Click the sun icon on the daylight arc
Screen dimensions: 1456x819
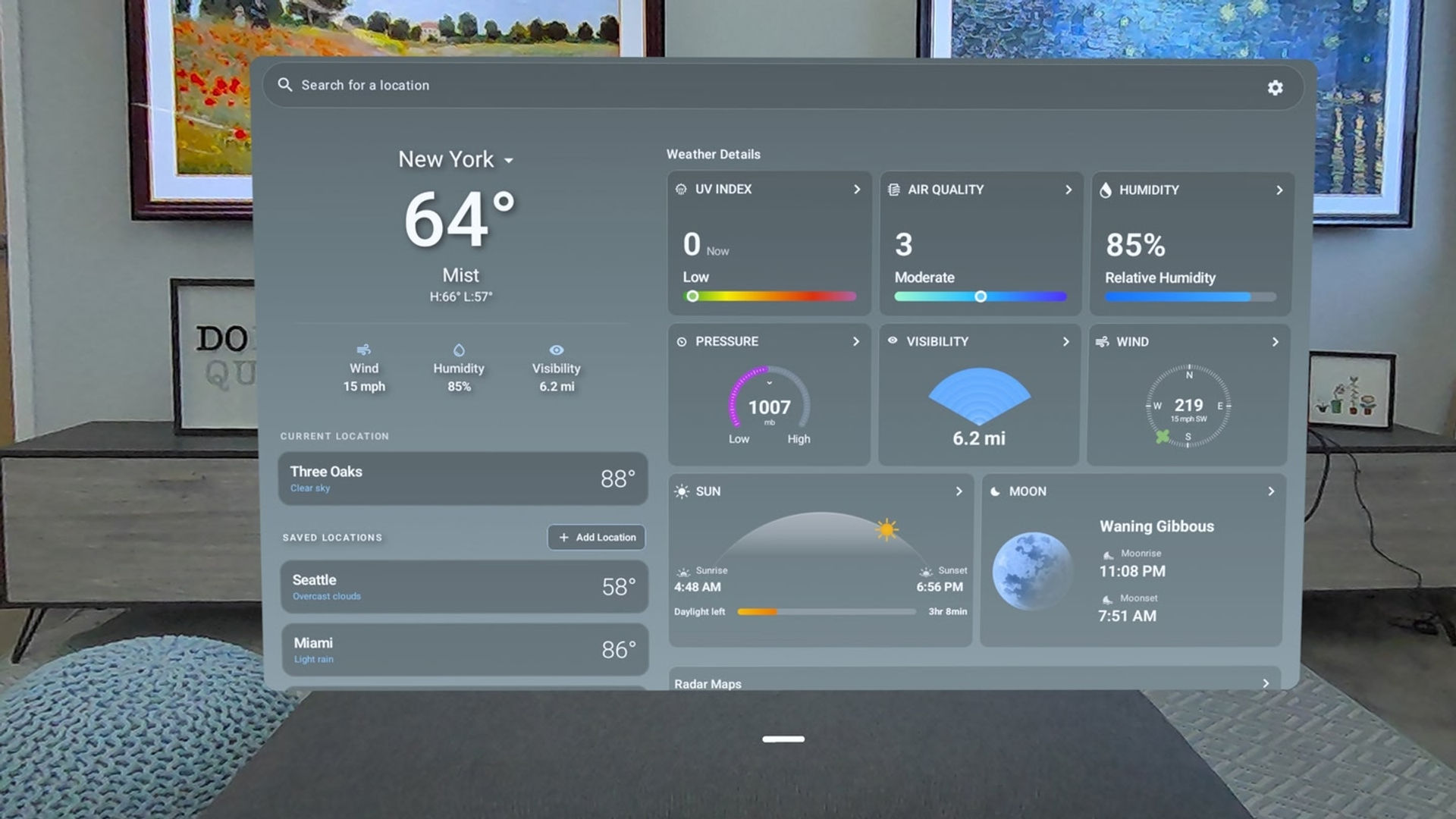pyautogui.click(x=886, y=529)
